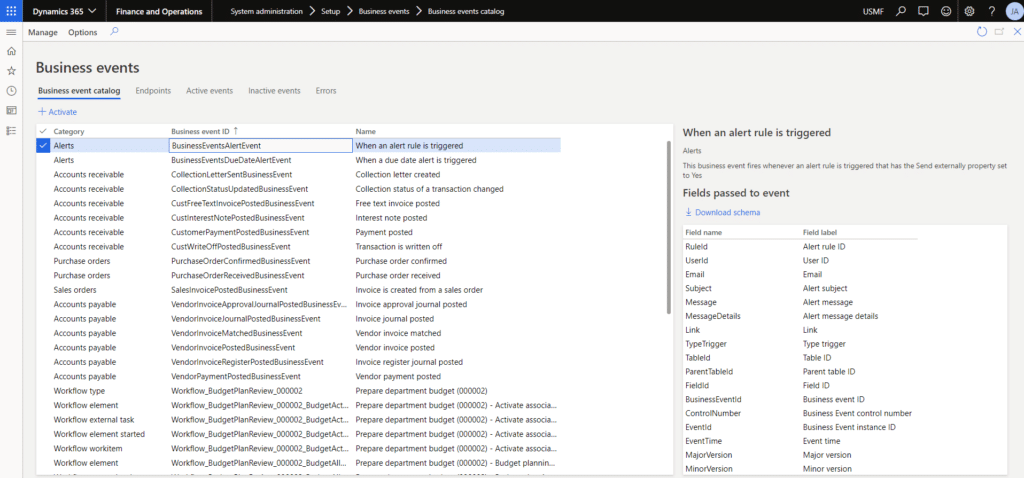Select CustInterestNotePostedBusinessEvent row
Screen dimensions: 1024x478
[x=298, y=217]
